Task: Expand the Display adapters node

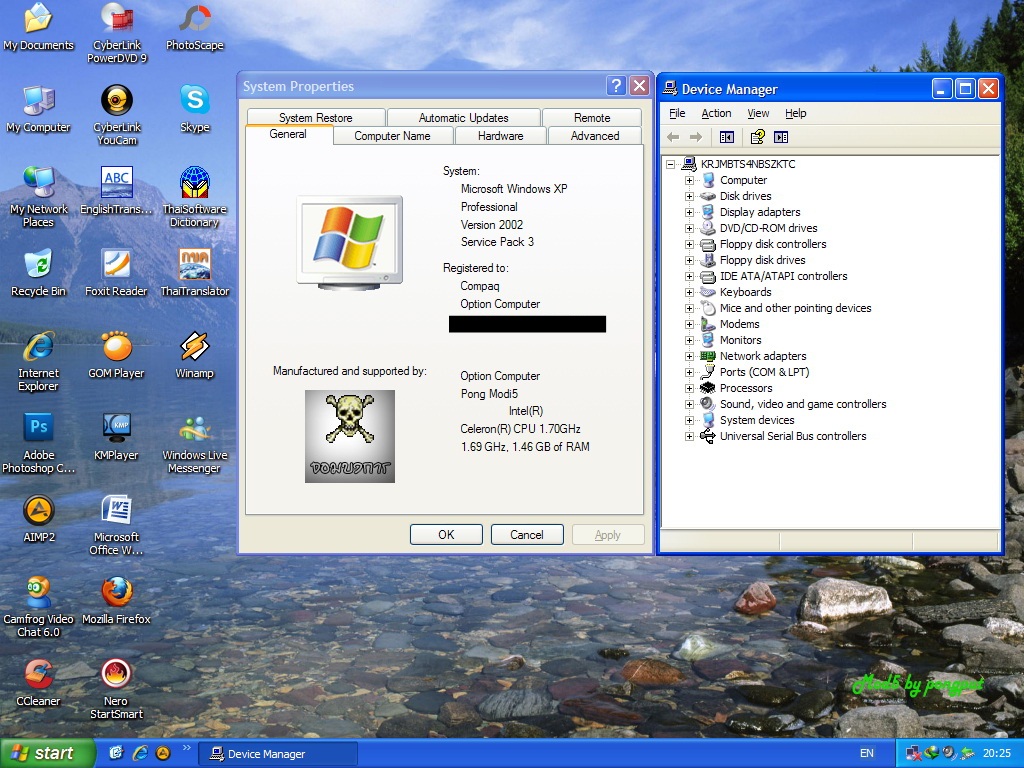Action: [x=689, y=212]
